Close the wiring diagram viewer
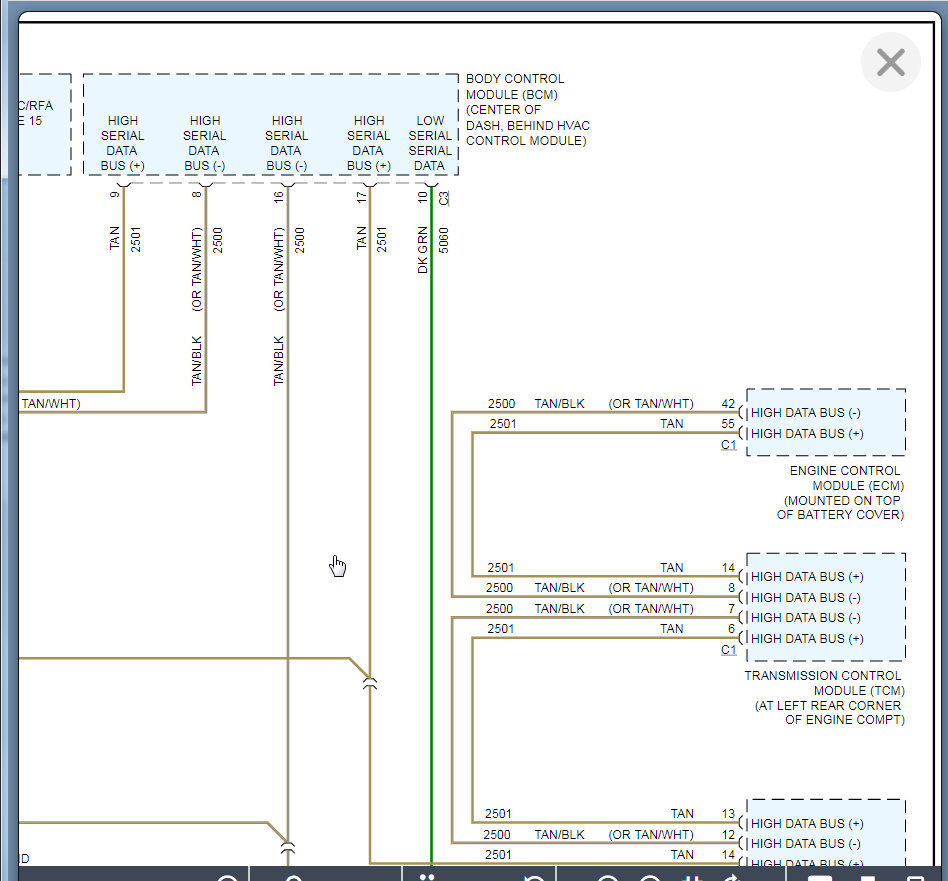Image resolution: width=948 pixels, height=881 pixels. [890, 63]
